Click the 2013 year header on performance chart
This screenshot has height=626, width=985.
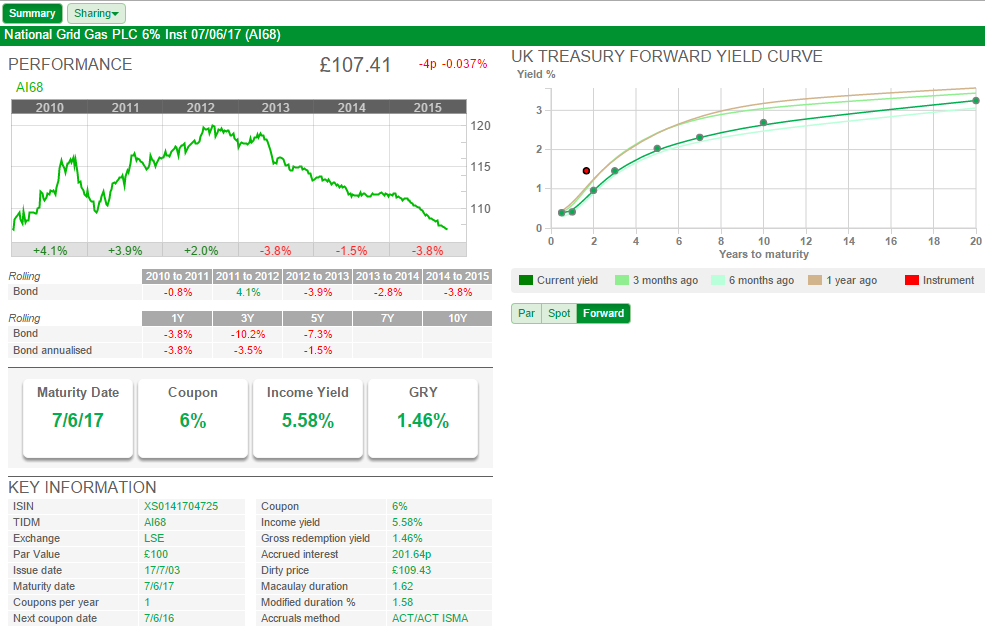coord(276,107)
